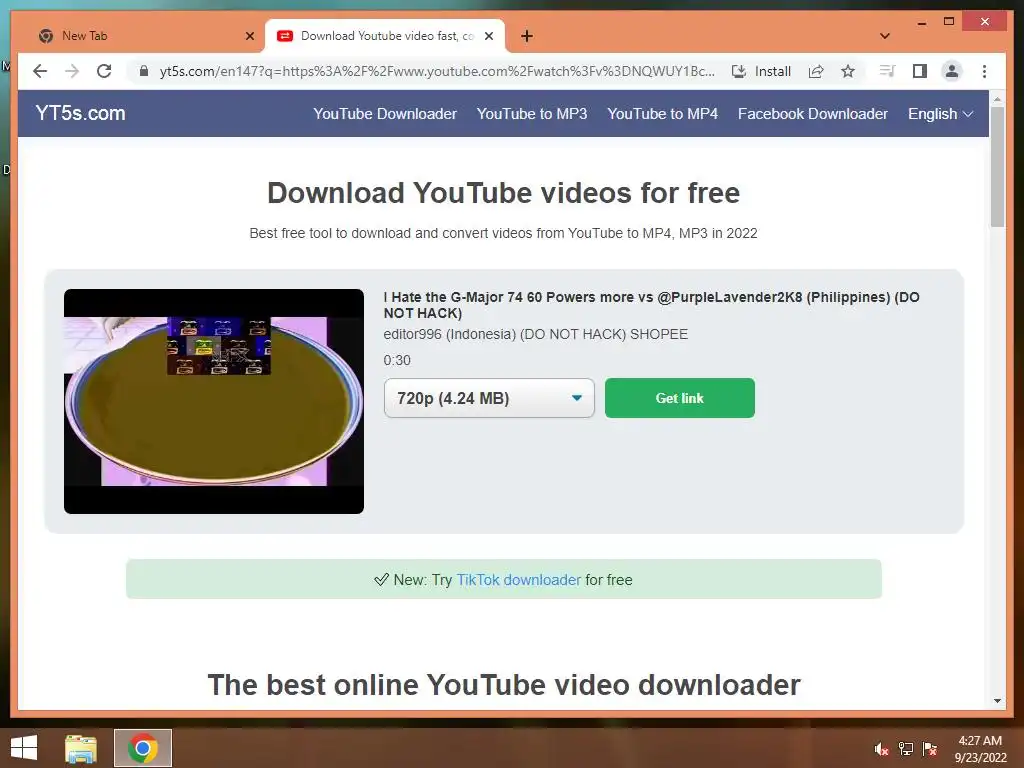Open the share this page icon
This screenshot has width=1024, height=768.
(x=816, y=71)
